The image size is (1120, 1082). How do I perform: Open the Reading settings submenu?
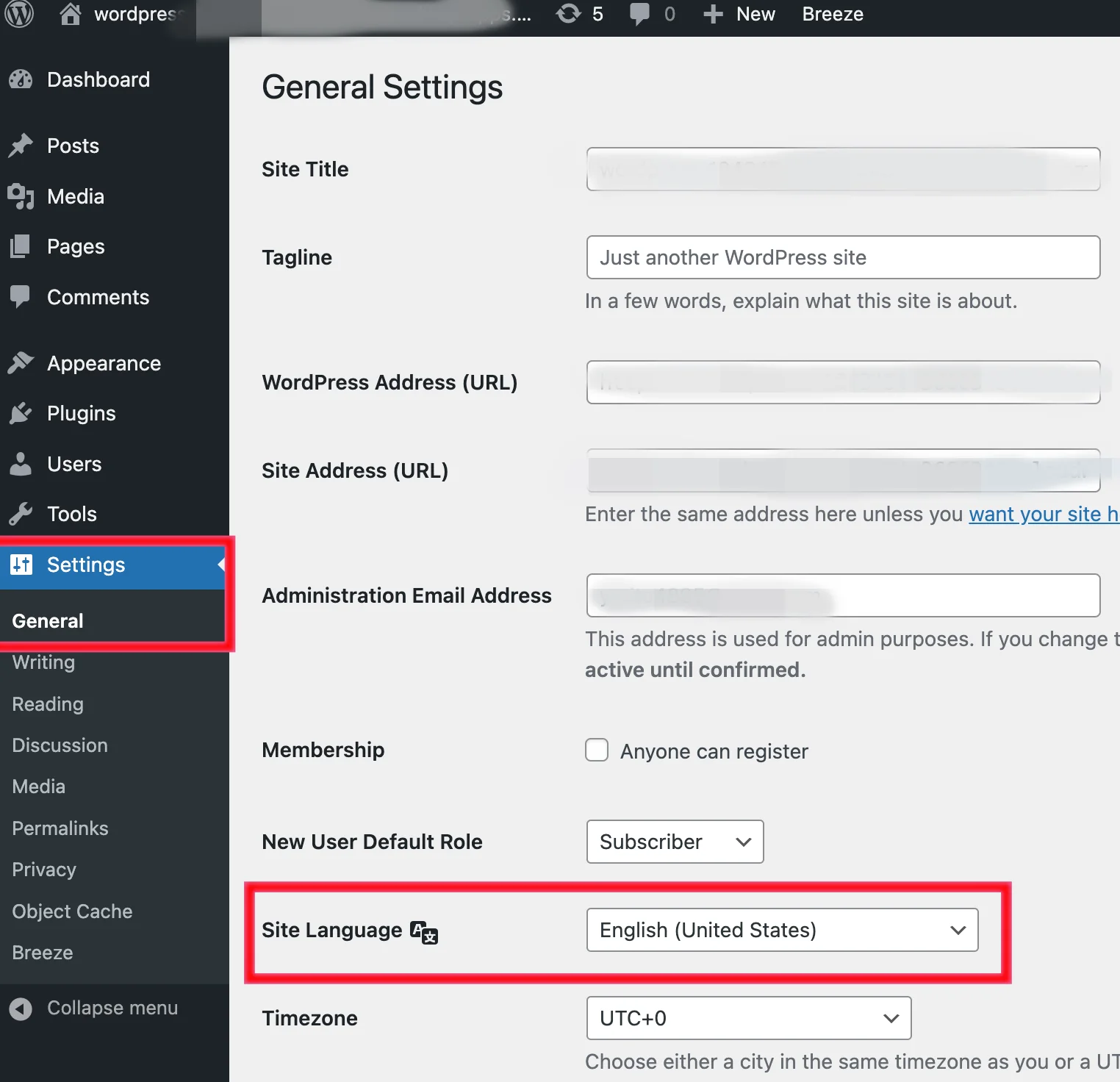pos(48,704)
